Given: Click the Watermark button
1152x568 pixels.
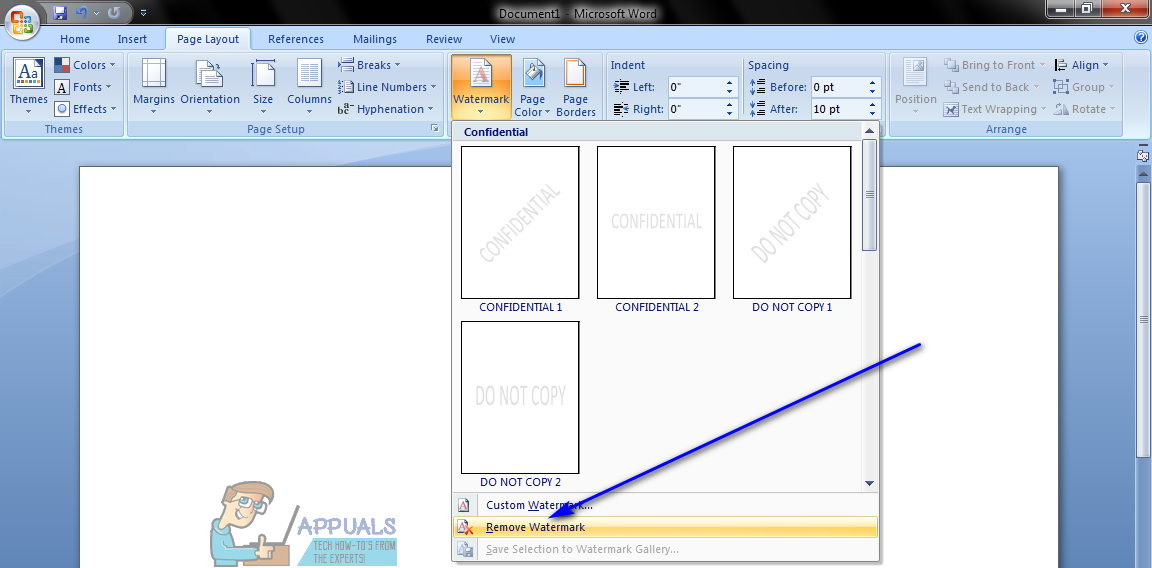Looking at the screenshot, I should (x=481, y=87).
